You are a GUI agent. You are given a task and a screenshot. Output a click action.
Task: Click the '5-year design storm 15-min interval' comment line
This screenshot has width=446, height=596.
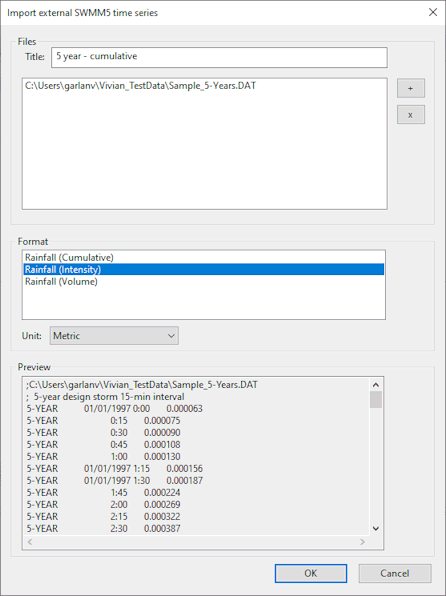105,397
